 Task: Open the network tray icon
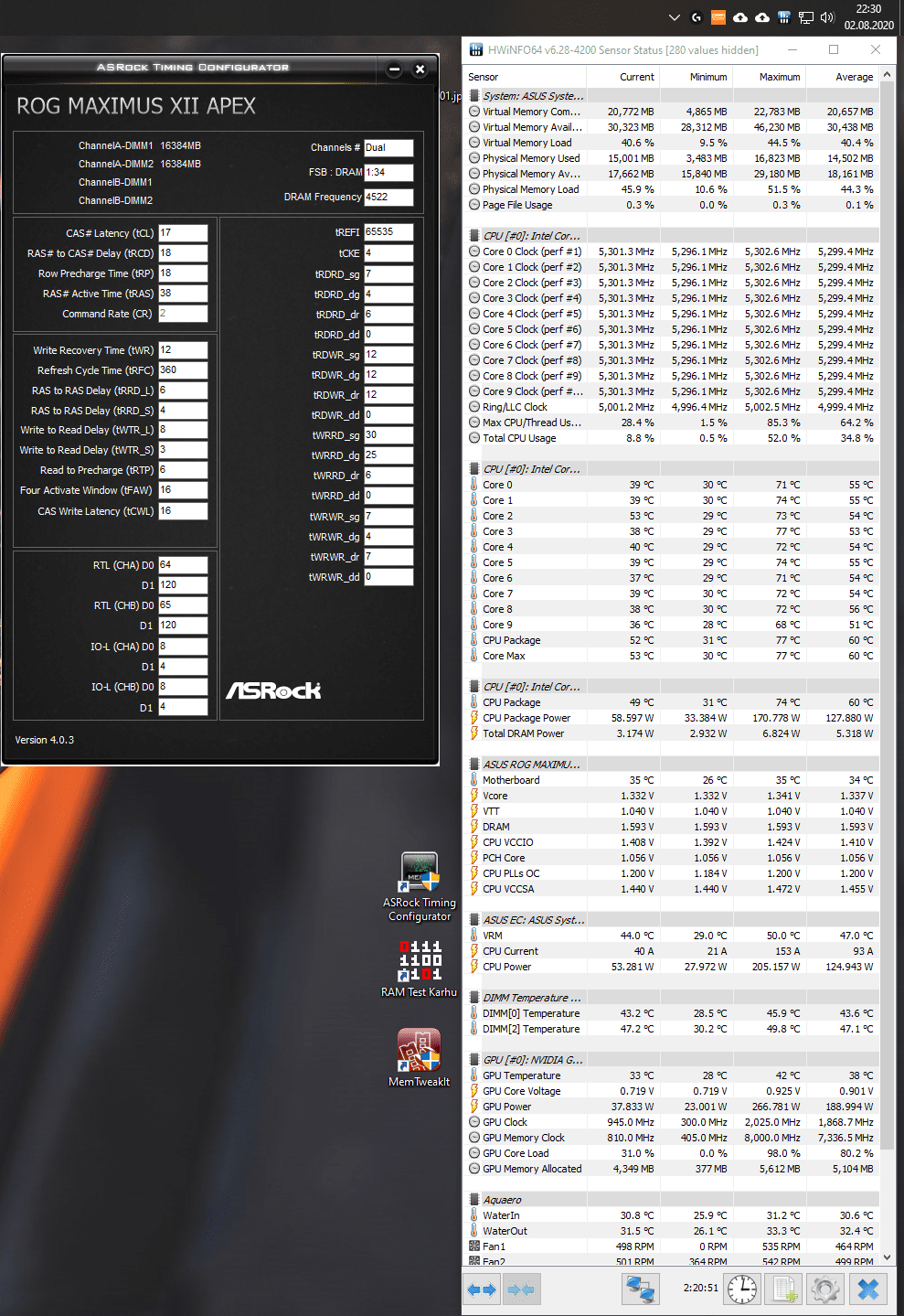pyautogui.click(x=806, y=17)
